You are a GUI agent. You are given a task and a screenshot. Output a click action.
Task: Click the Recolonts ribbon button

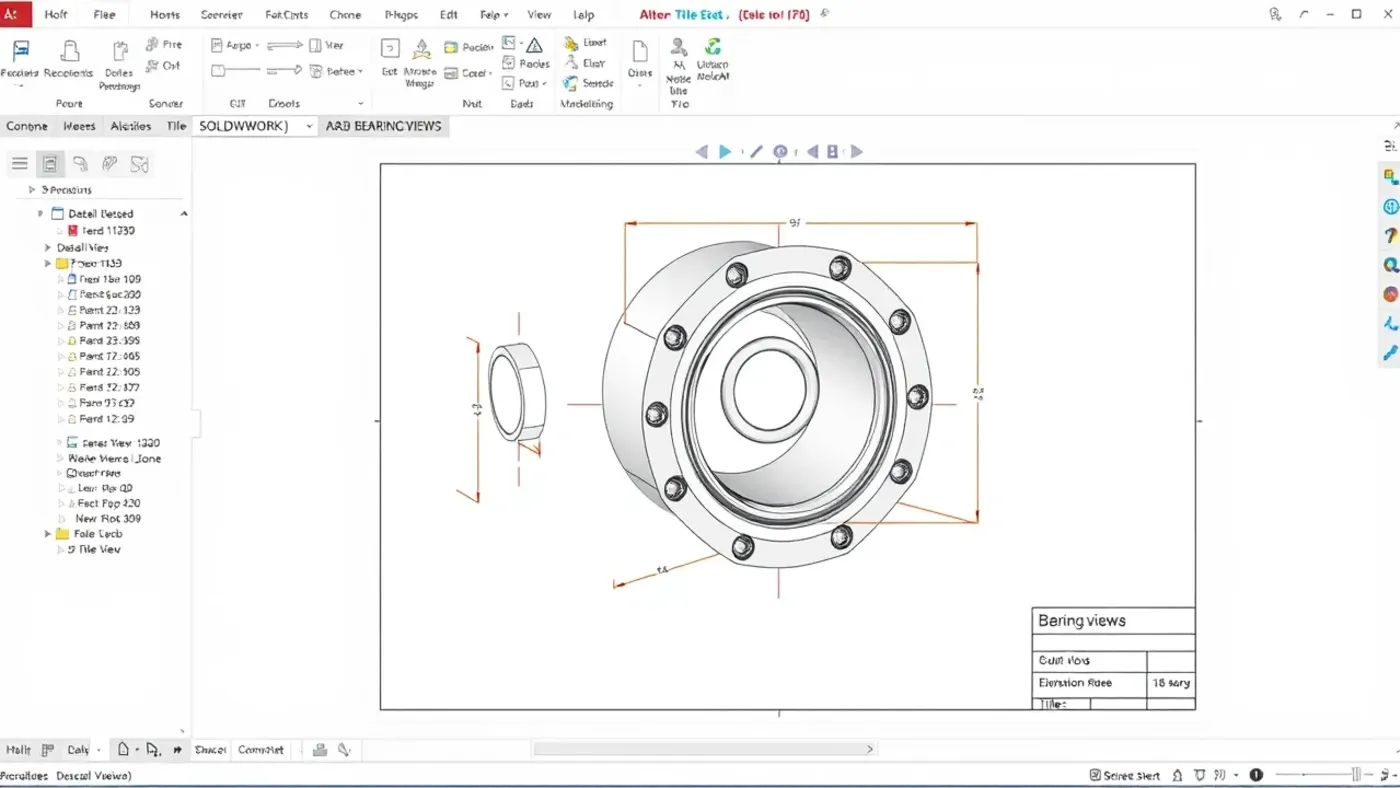point(68,59)
